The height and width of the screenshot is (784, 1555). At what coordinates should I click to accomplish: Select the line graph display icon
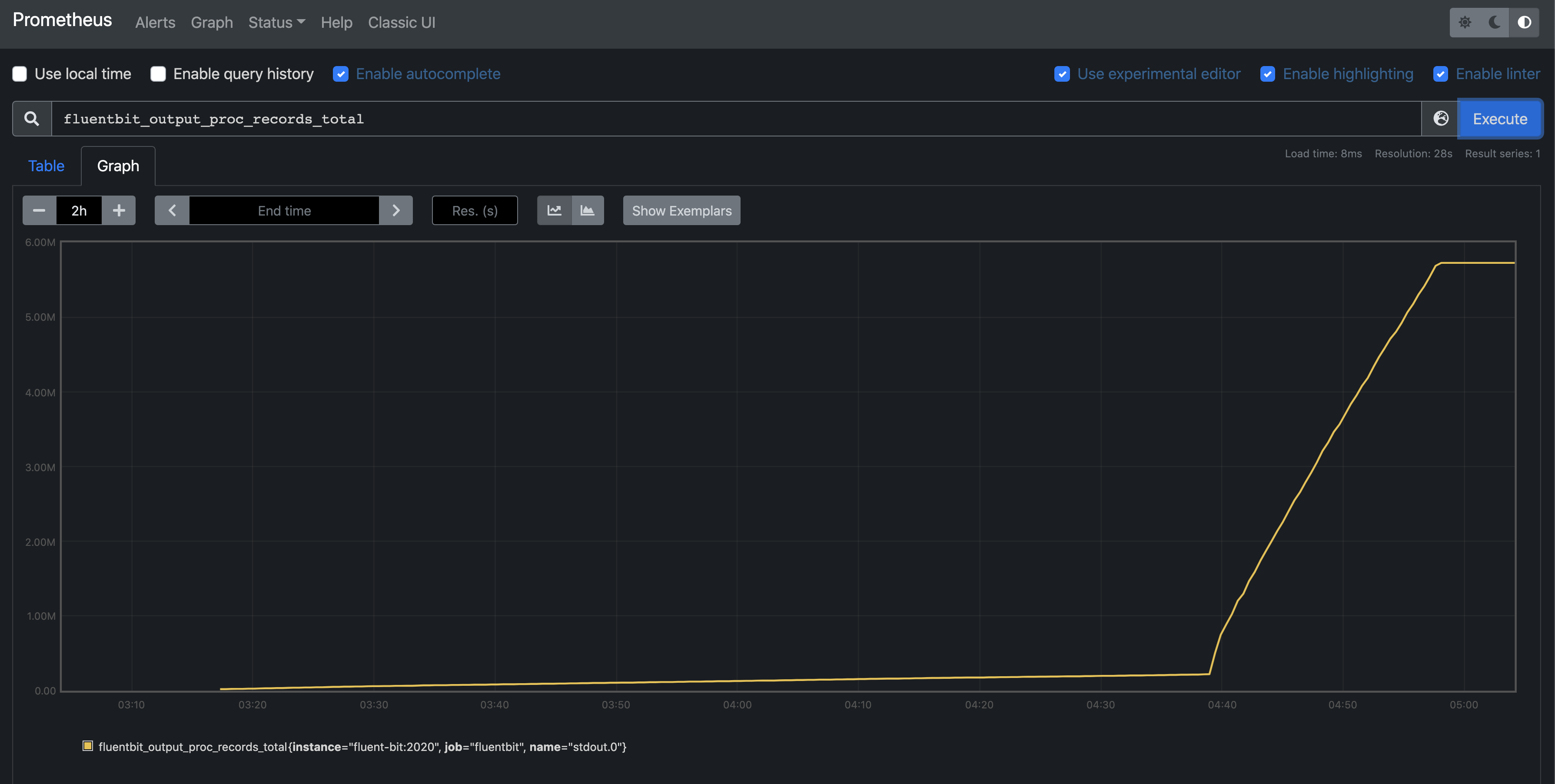point(554,210)
